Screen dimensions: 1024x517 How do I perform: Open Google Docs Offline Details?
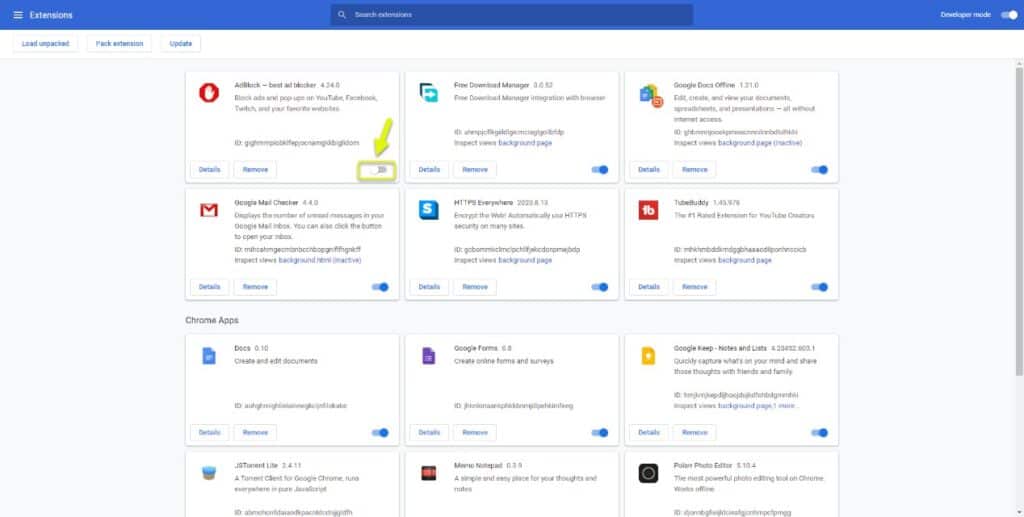tap(649, 170)
